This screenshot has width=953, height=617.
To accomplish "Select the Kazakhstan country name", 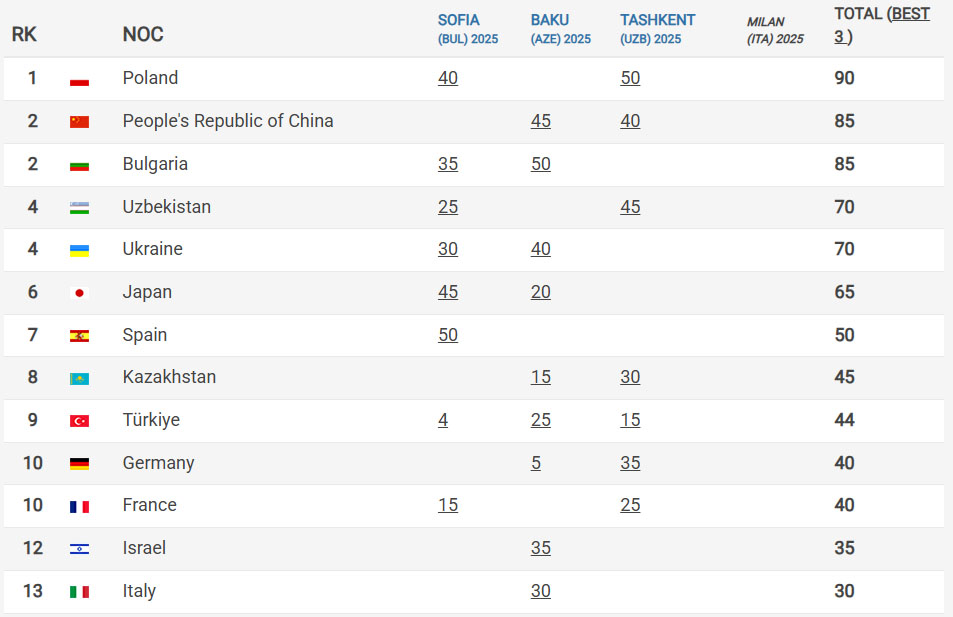I will pyautogui.click(x=169, y=377).
